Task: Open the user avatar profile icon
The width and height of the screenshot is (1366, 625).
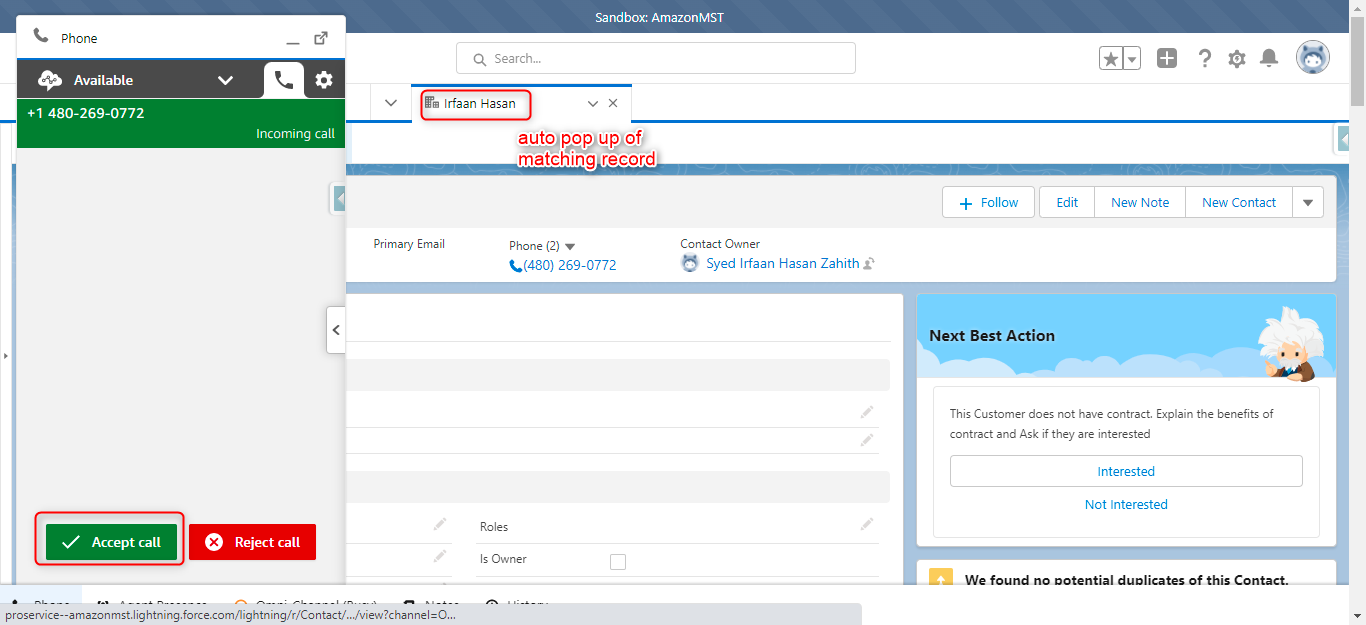Action: (1312, 57)
